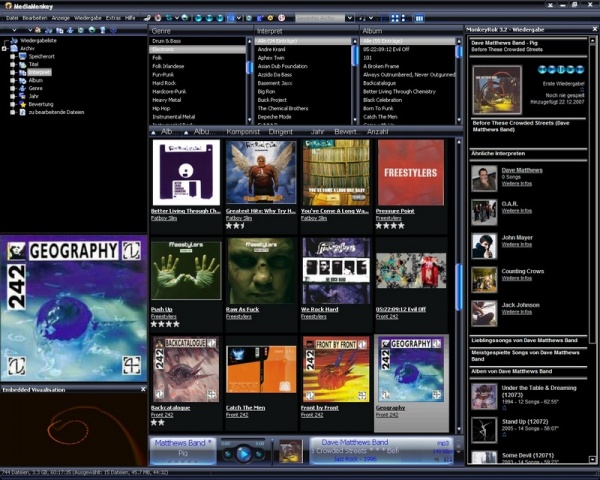The height and width of the screenshot is (480, 600).
Task: Open the Pressure Point album thumbnail
Action: tap(410, 172)
